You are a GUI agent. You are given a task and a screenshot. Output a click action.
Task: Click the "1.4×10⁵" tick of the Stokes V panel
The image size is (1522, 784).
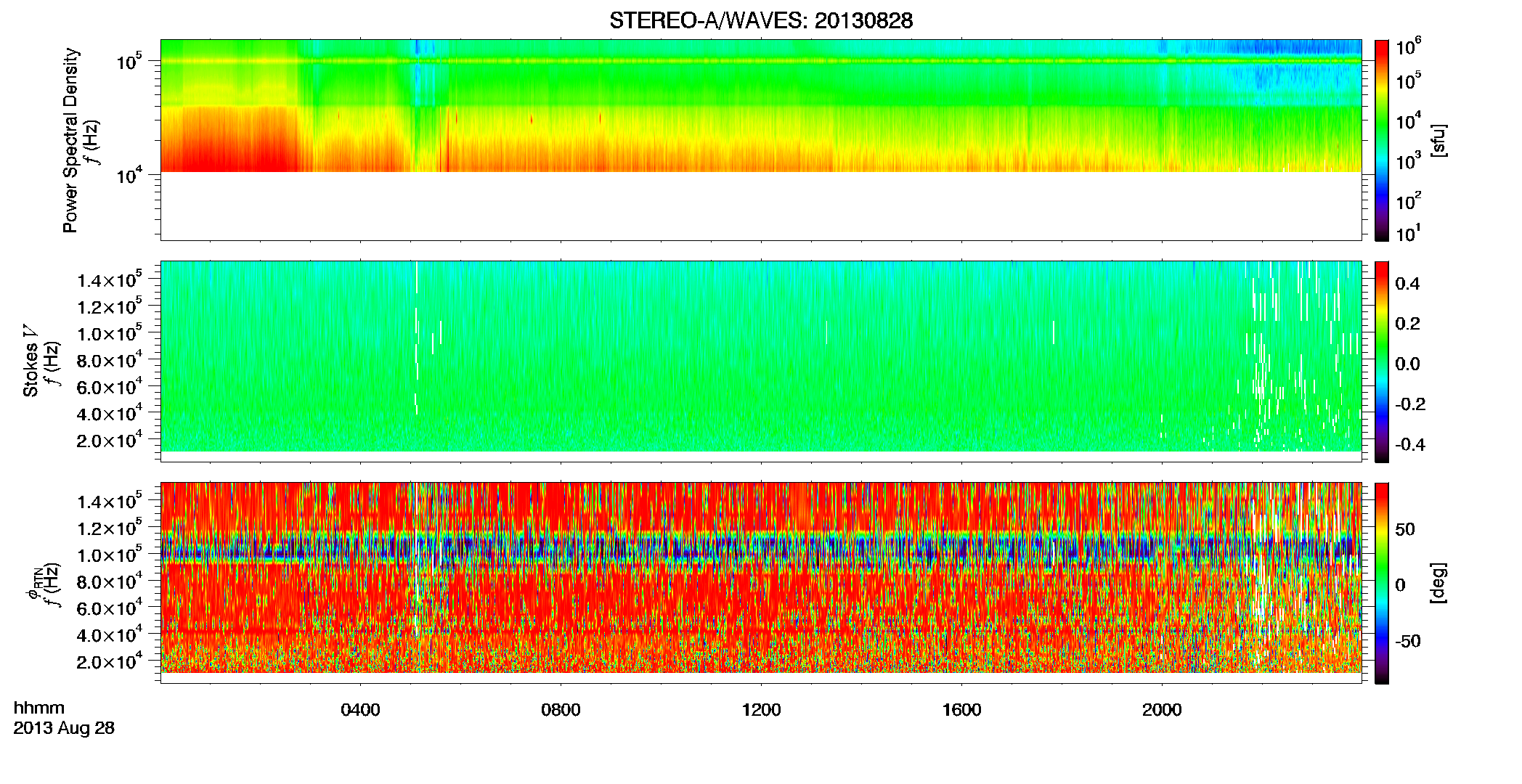pos(110,279)
